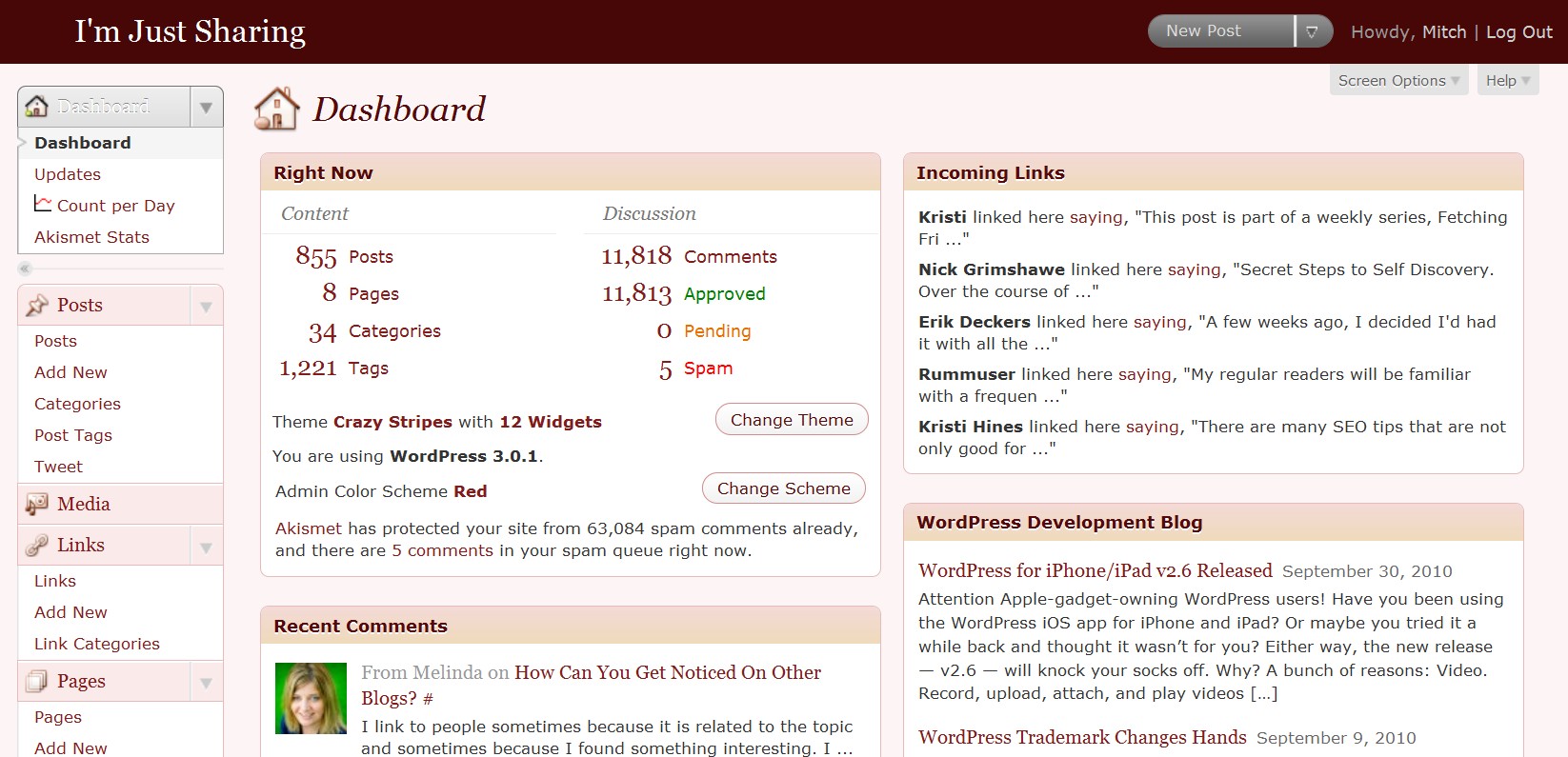
Task: Click Melinda's commenter avatar thumbnail
Action: coord(311,698)
